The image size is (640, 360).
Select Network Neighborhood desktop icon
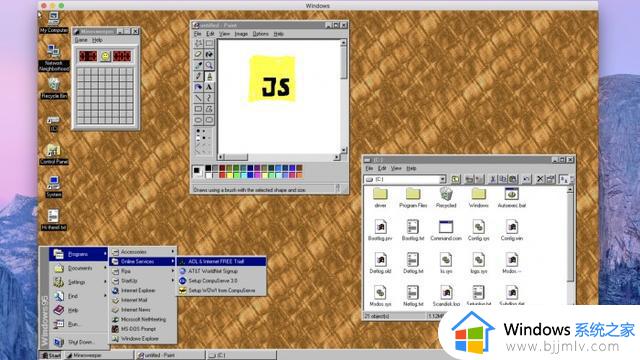click(x=53, y=58)
